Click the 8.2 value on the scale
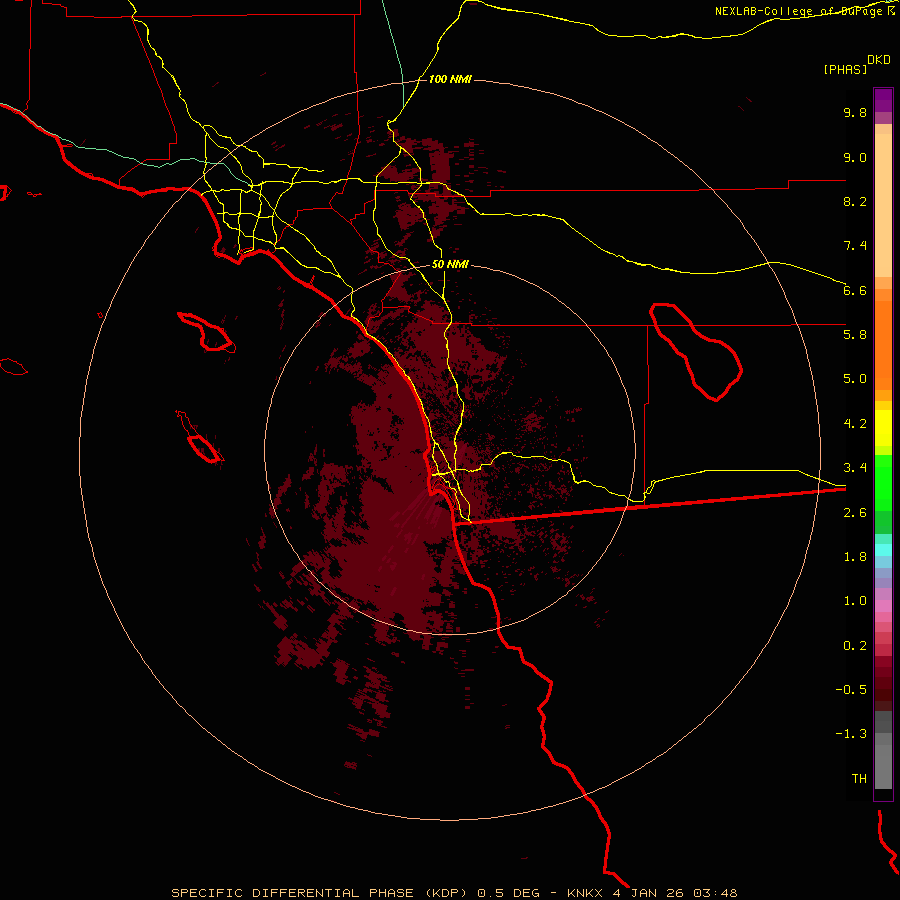The width and height of the screenshot is (900, 900). [855, 201]
